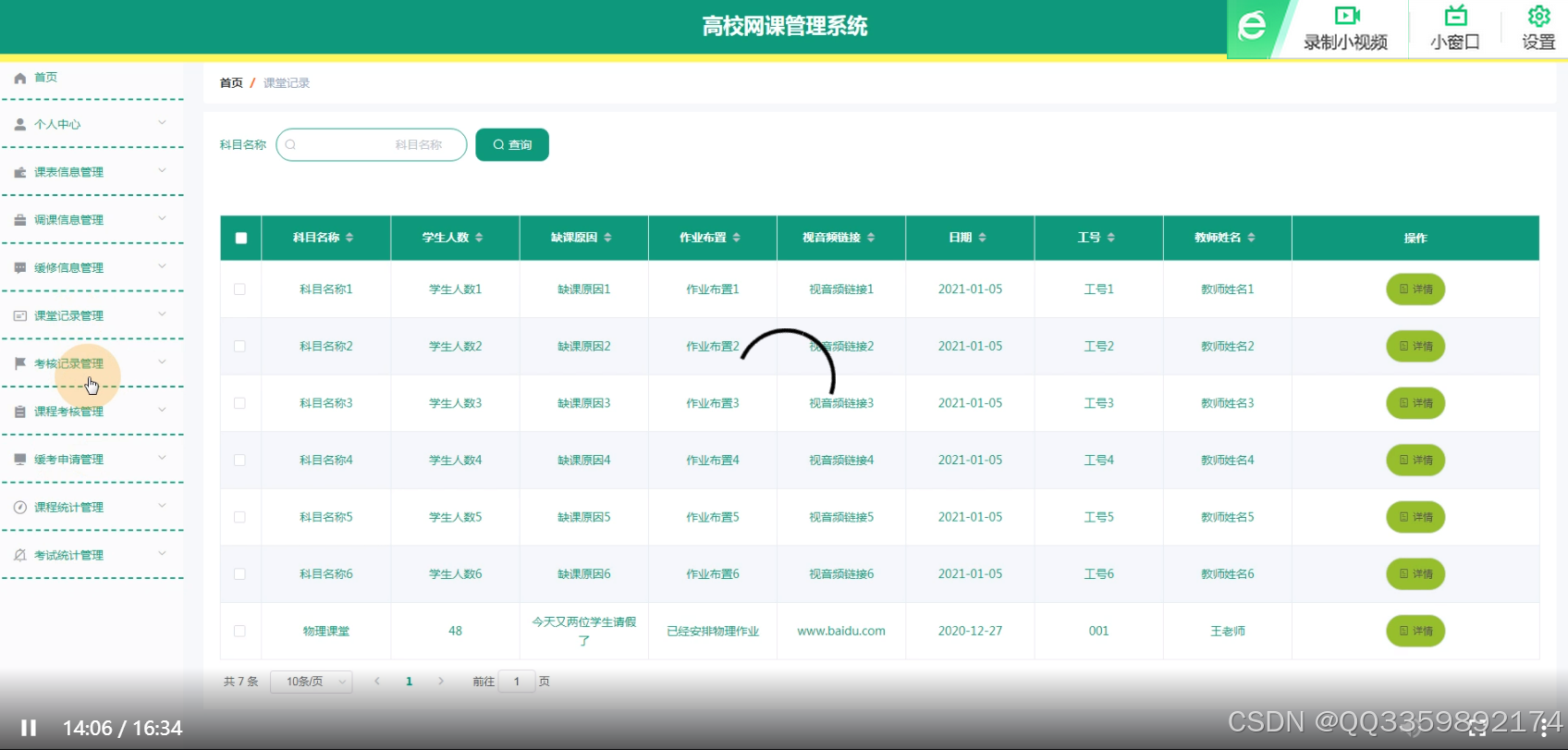
Task: Open 设置 gear settings
Action: tap(1538, 28)
